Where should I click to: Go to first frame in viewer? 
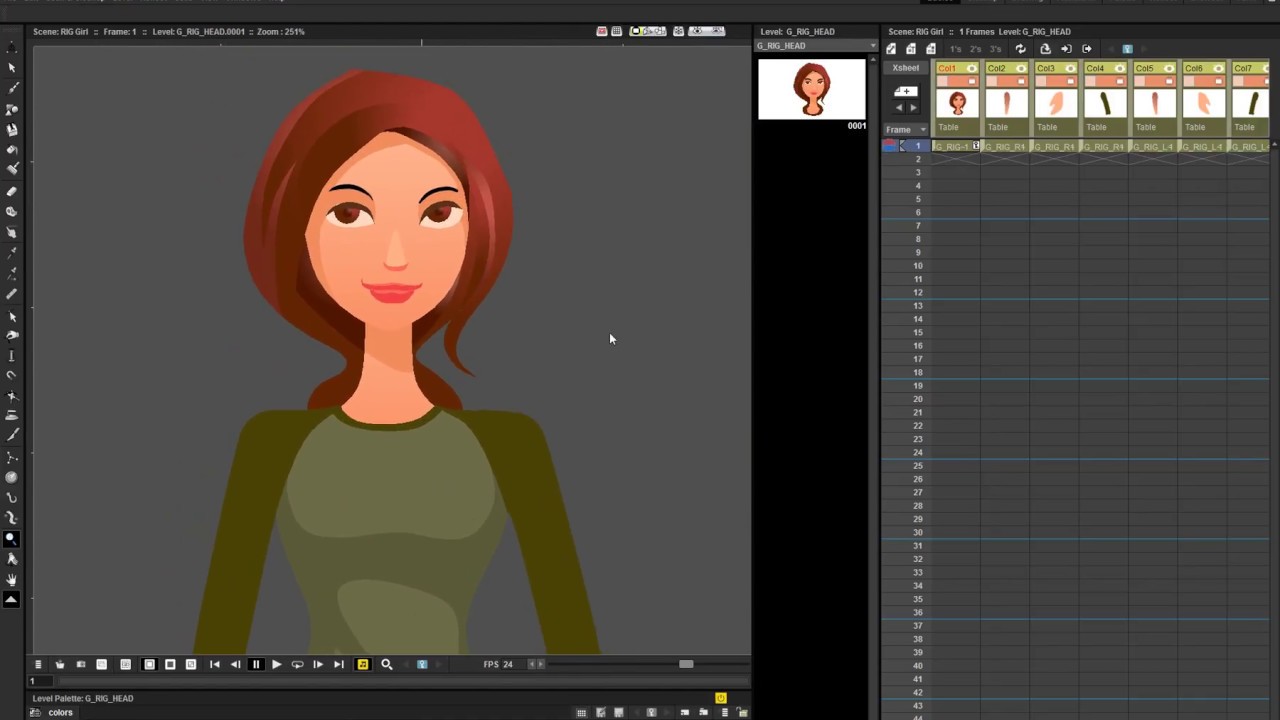point(214,664)
